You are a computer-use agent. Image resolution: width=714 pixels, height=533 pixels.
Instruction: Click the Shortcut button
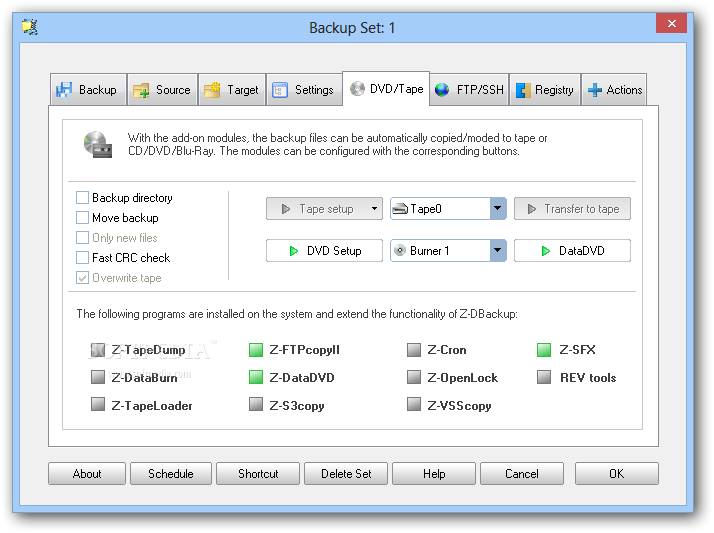point(258,474)
